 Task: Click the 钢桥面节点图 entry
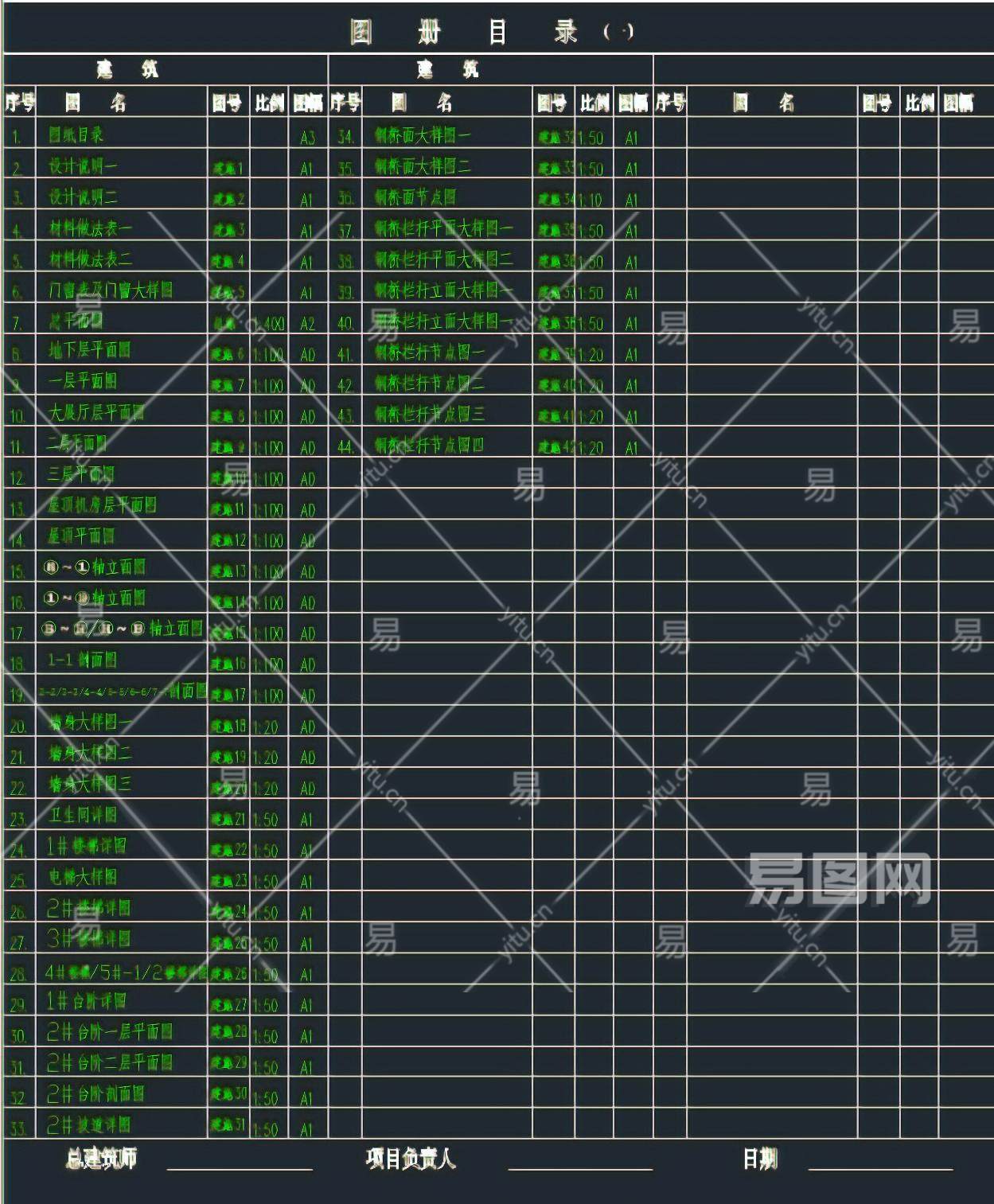pyautogui.click(x=415, y=197)
